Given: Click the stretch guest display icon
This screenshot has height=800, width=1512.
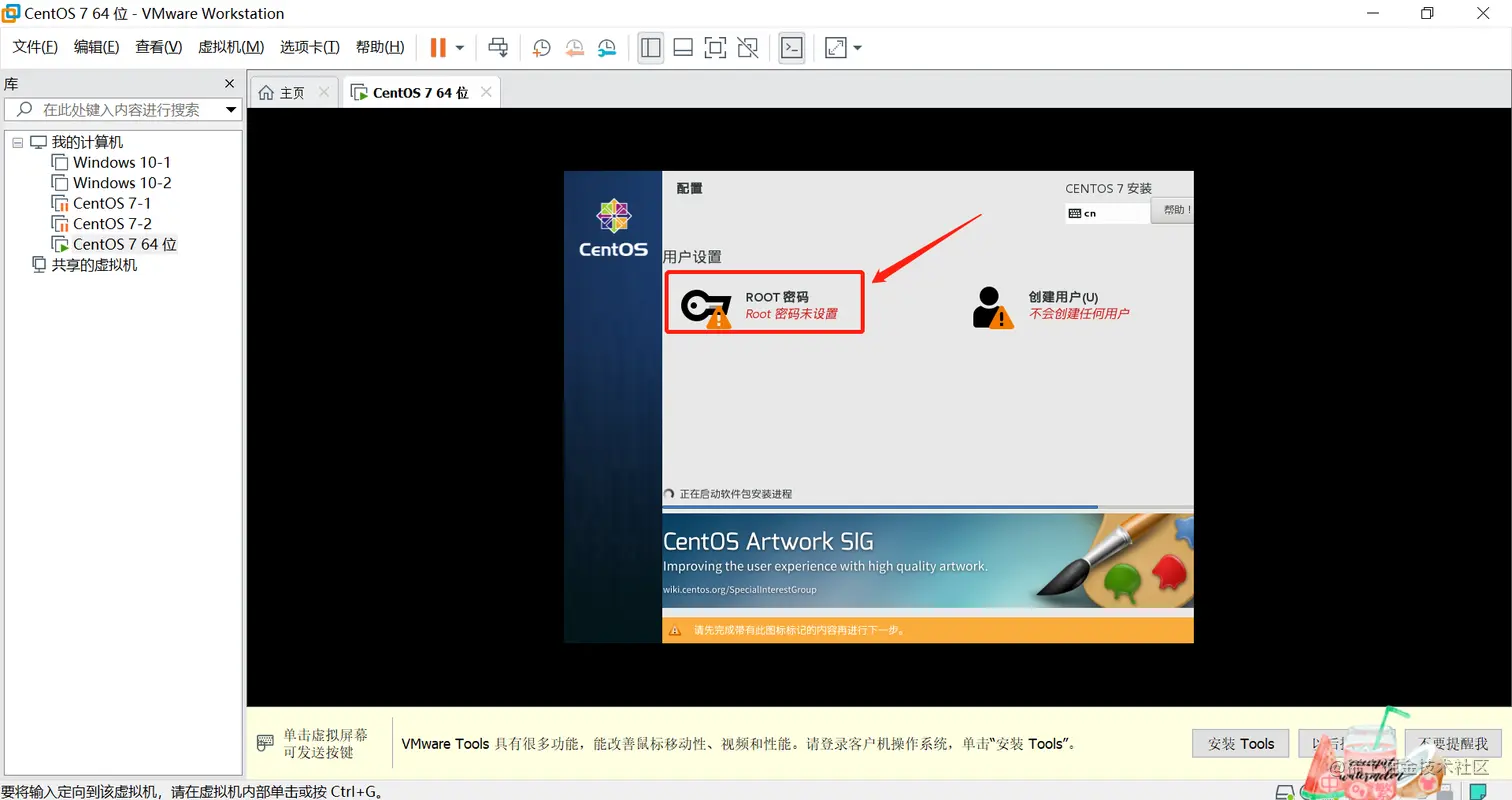Looking at the screenshot, I should (835, 47).
